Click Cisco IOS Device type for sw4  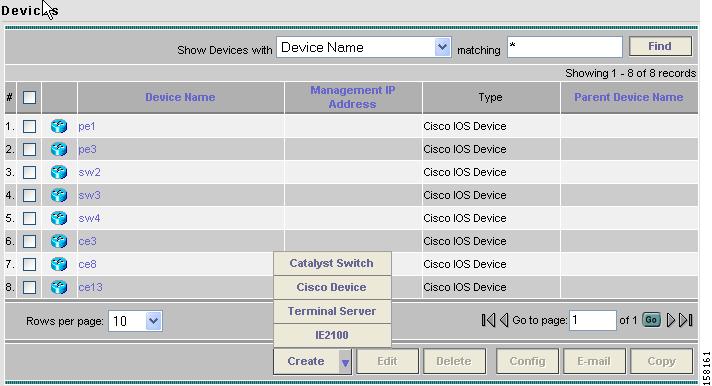click(x=465, y=218)
